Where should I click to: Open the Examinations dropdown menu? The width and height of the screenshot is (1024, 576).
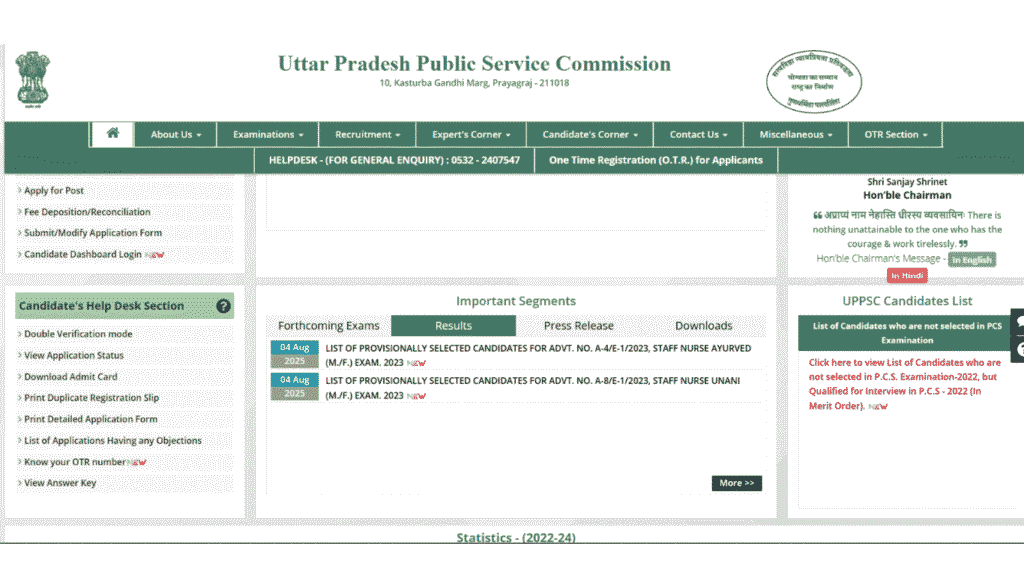pyautogui.click(x=268, y=135)
